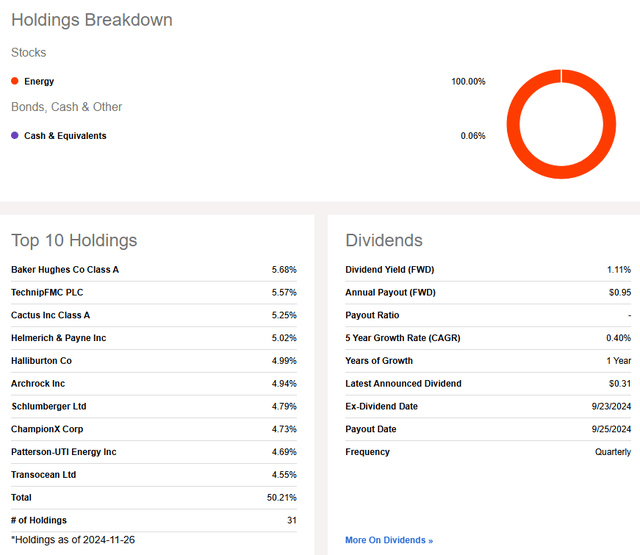Click the Holdings Breakdown heading

91,20
